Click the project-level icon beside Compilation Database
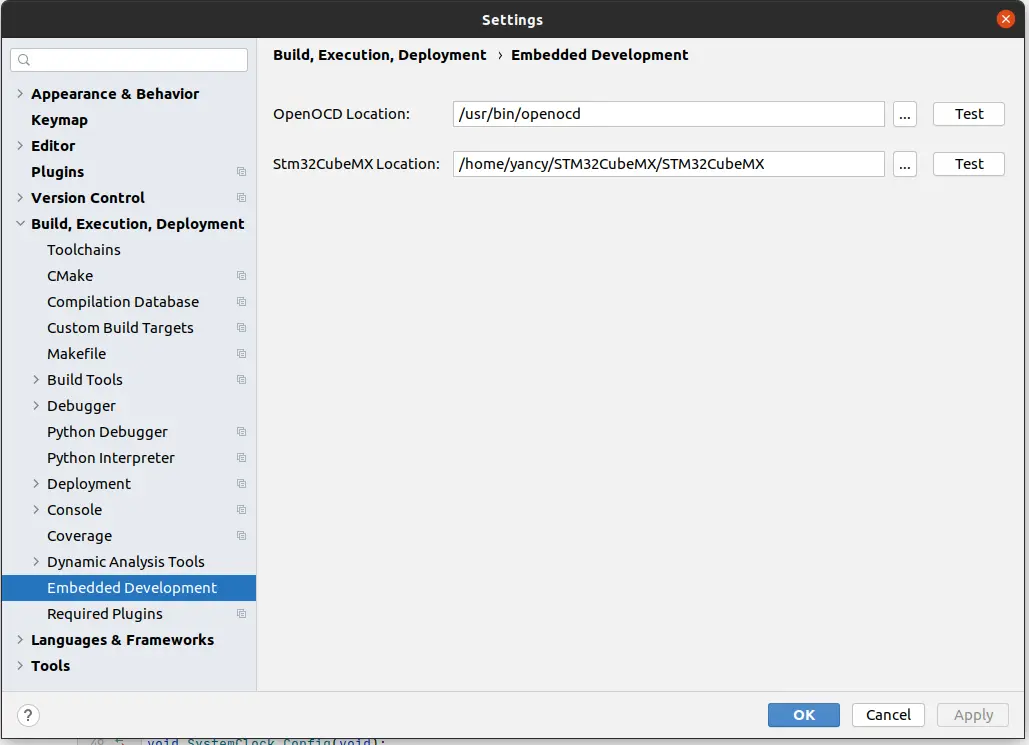This screenshot has height=745, width=1029. 242,301
